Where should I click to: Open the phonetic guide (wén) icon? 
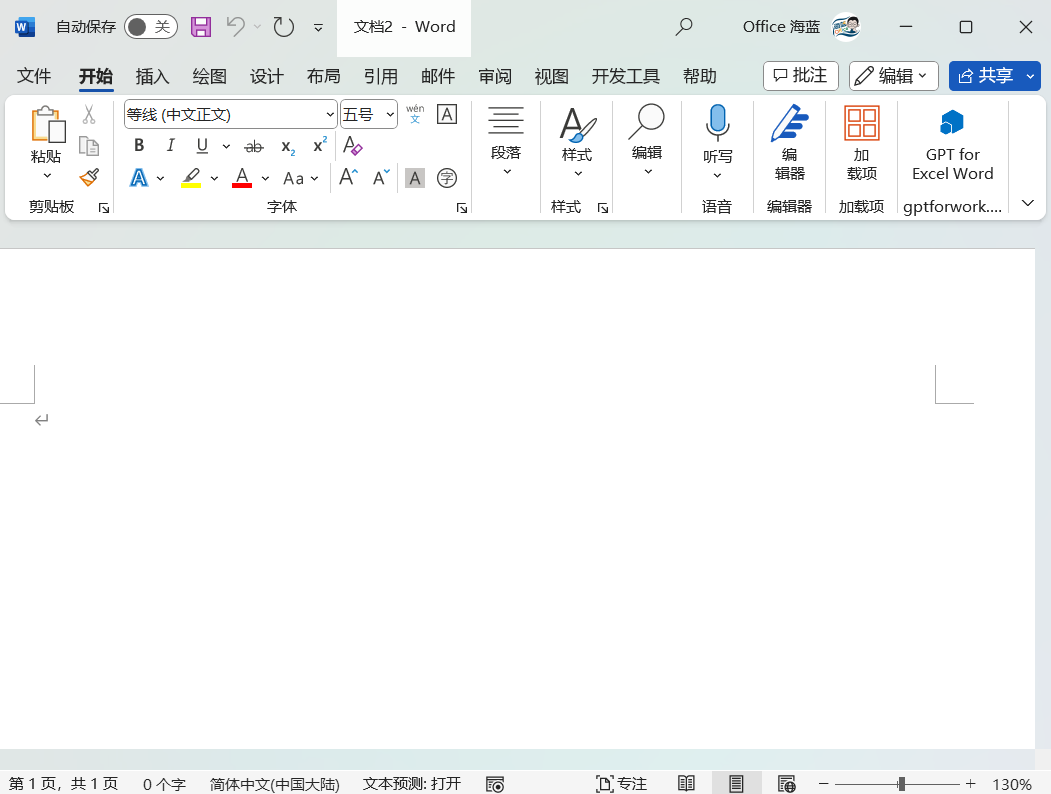[x=415, y=114]
